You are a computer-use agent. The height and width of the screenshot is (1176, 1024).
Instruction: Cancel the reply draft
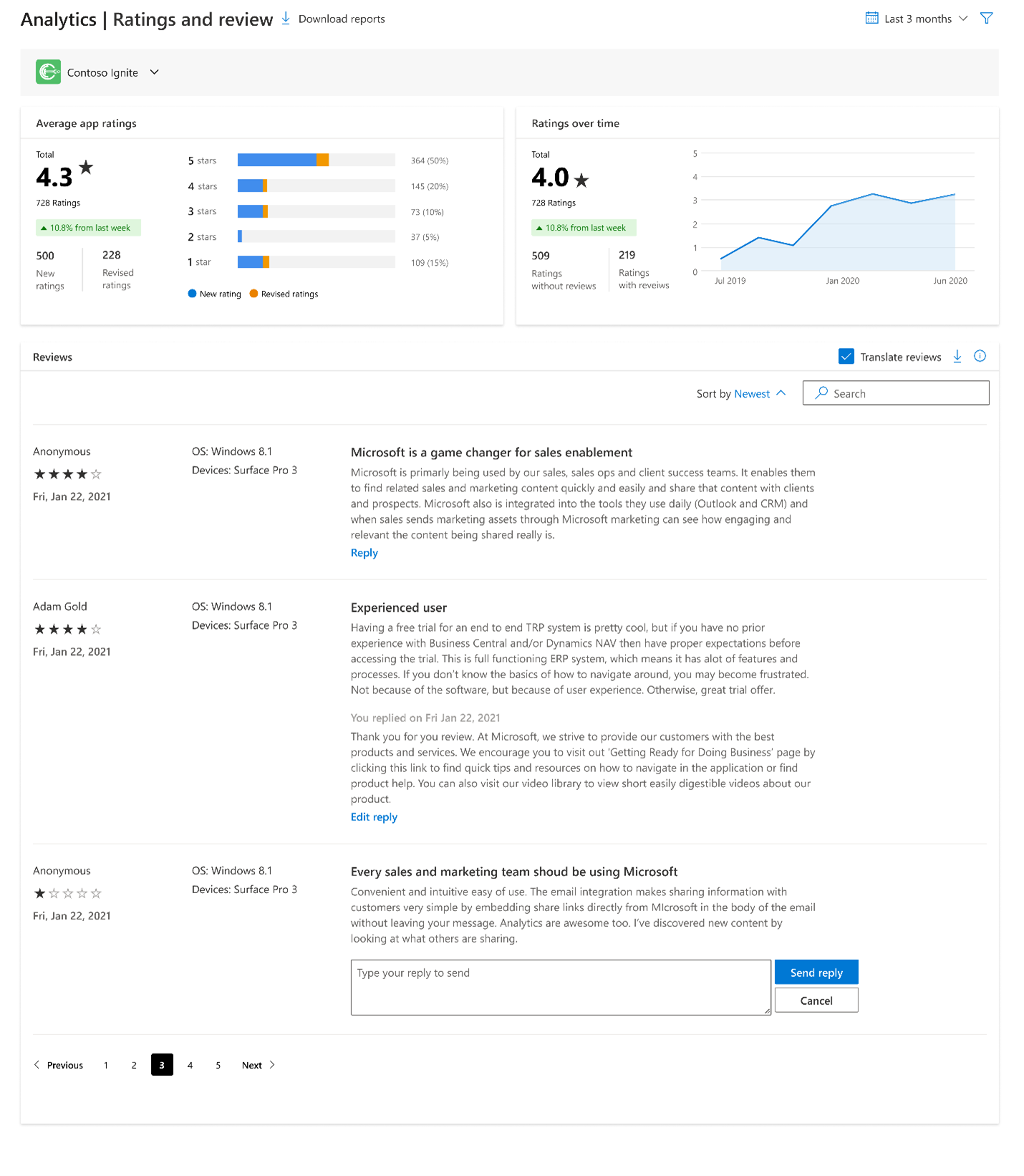point(816,1001)
